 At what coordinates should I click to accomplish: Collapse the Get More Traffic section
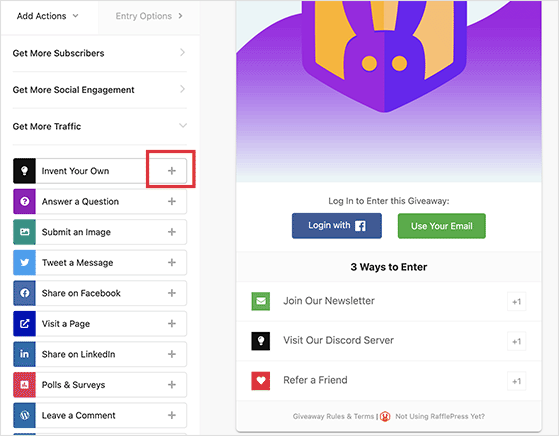(x=99, y=126)
